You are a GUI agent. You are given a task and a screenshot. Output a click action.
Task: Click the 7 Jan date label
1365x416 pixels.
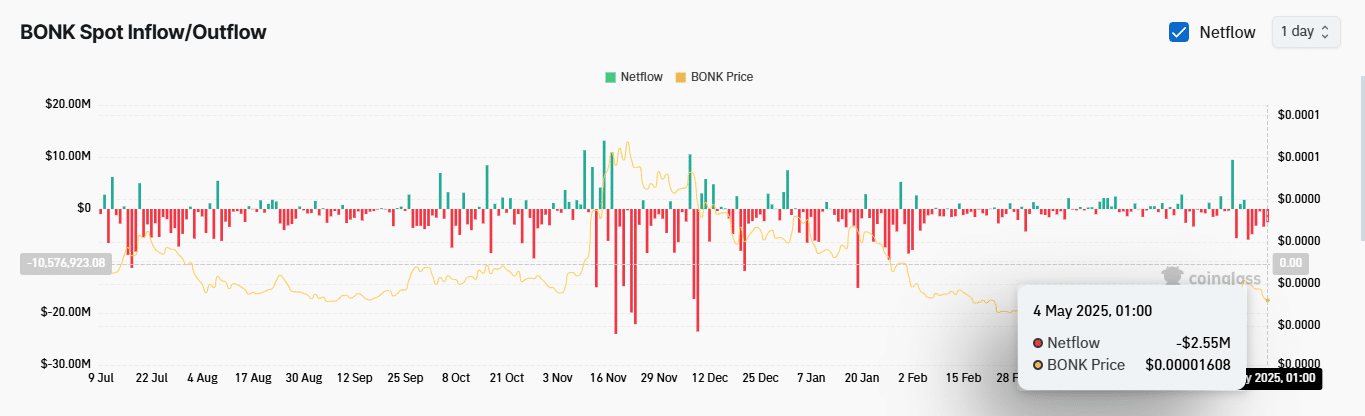pyautogui.click(x=811, y=379)
